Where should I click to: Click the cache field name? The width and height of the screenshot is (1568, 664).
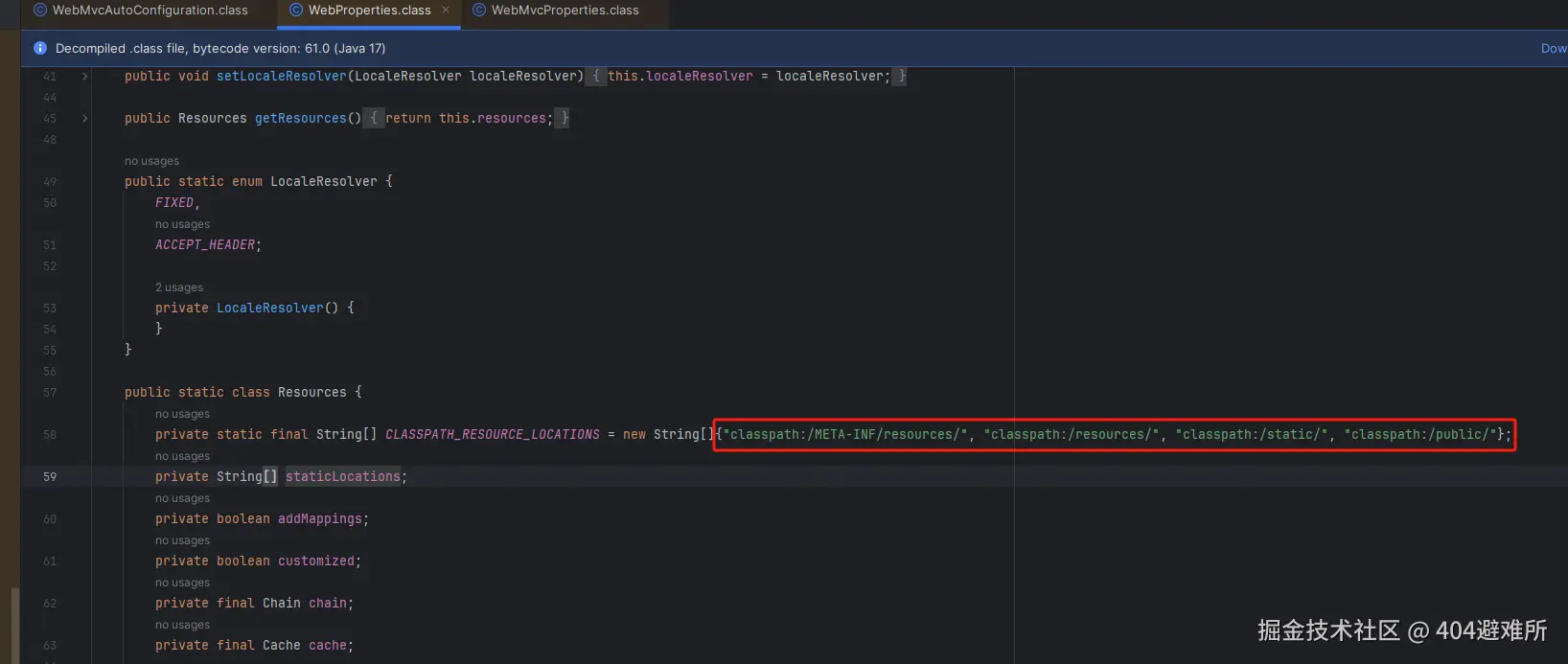pyautogui.click(x=328, y=645)
